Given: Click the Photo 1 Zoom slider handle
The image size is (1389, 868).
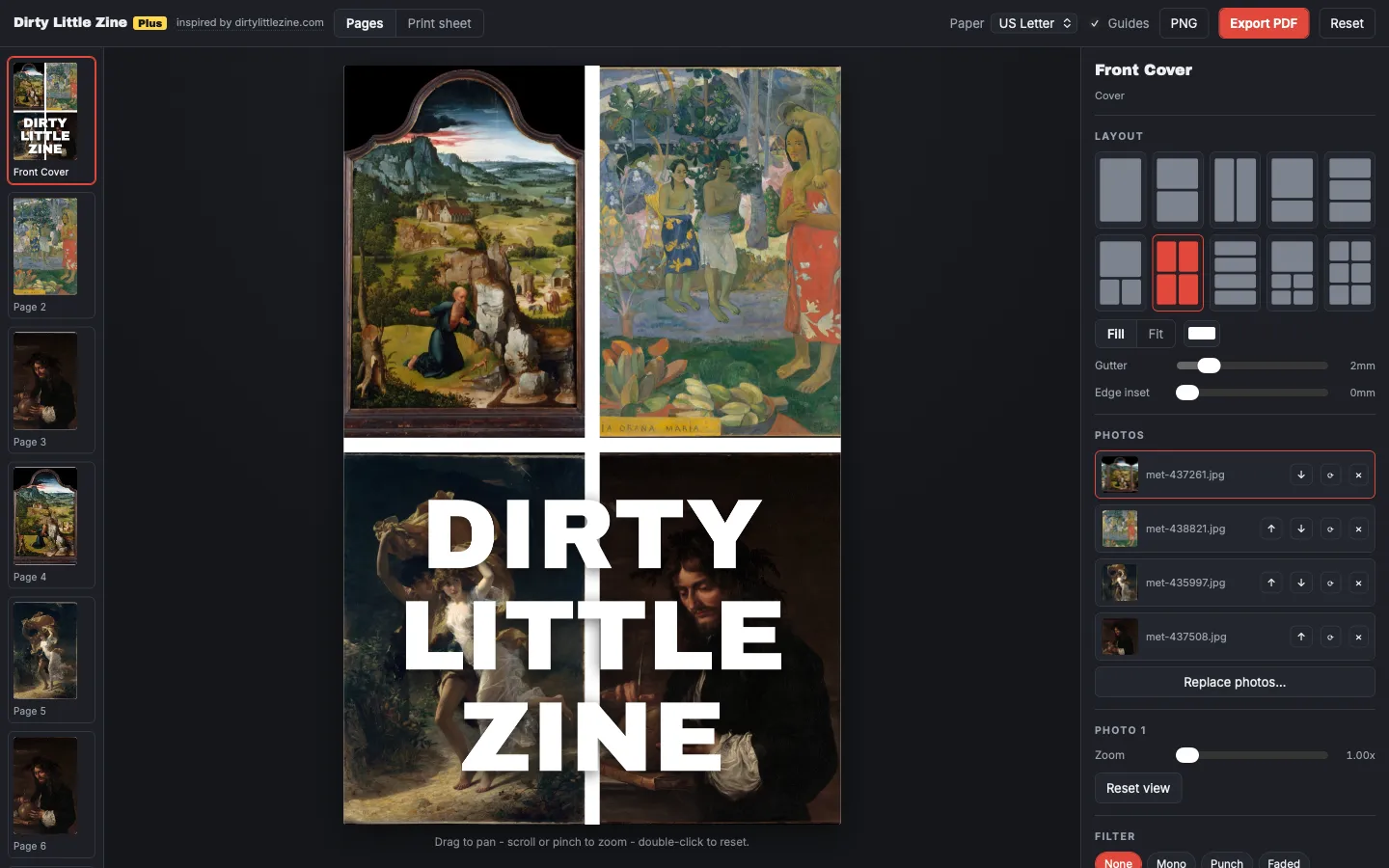Looking at the screenshot, I should pos(1187,755).
